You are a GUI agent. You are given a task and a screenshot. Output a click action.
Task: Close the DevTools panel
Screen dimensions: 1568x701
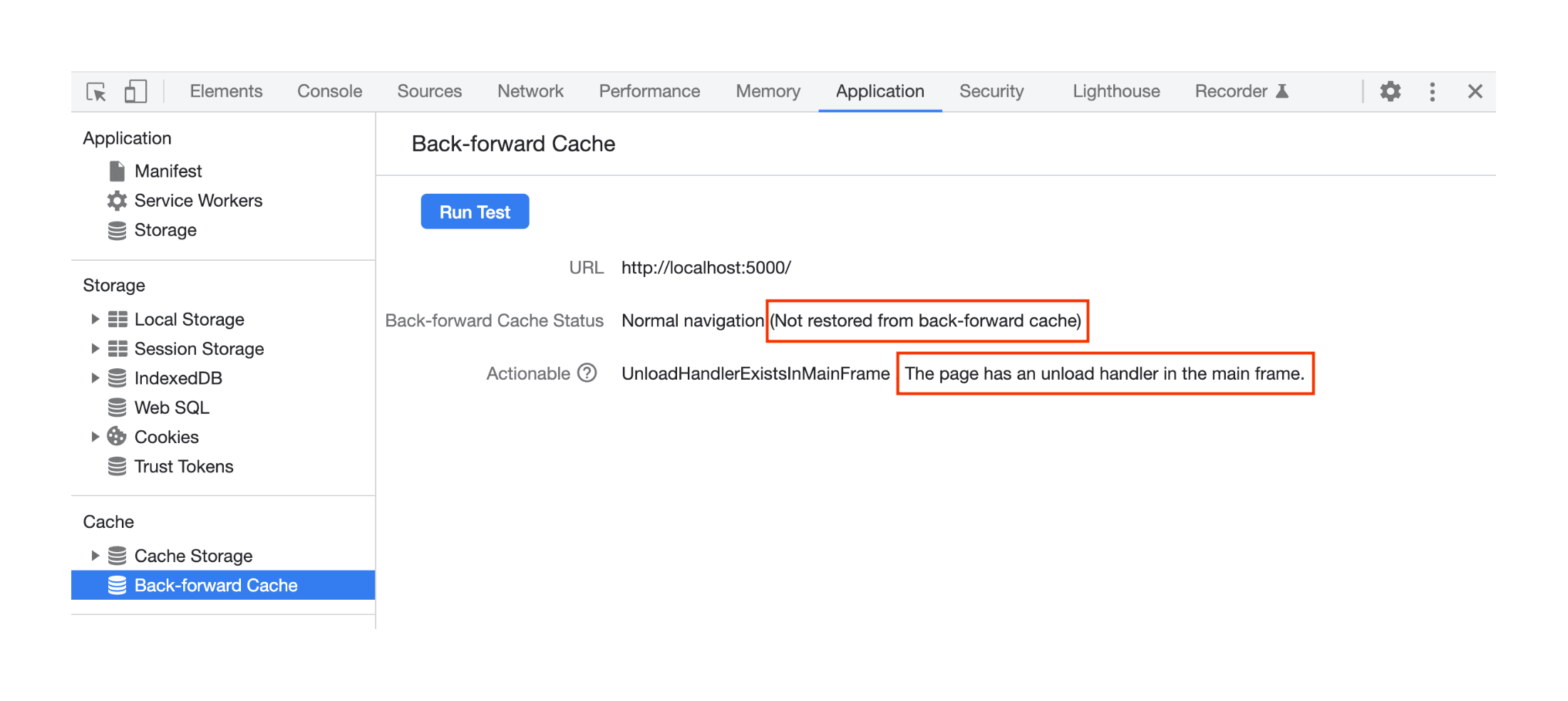pos(1475,92)
